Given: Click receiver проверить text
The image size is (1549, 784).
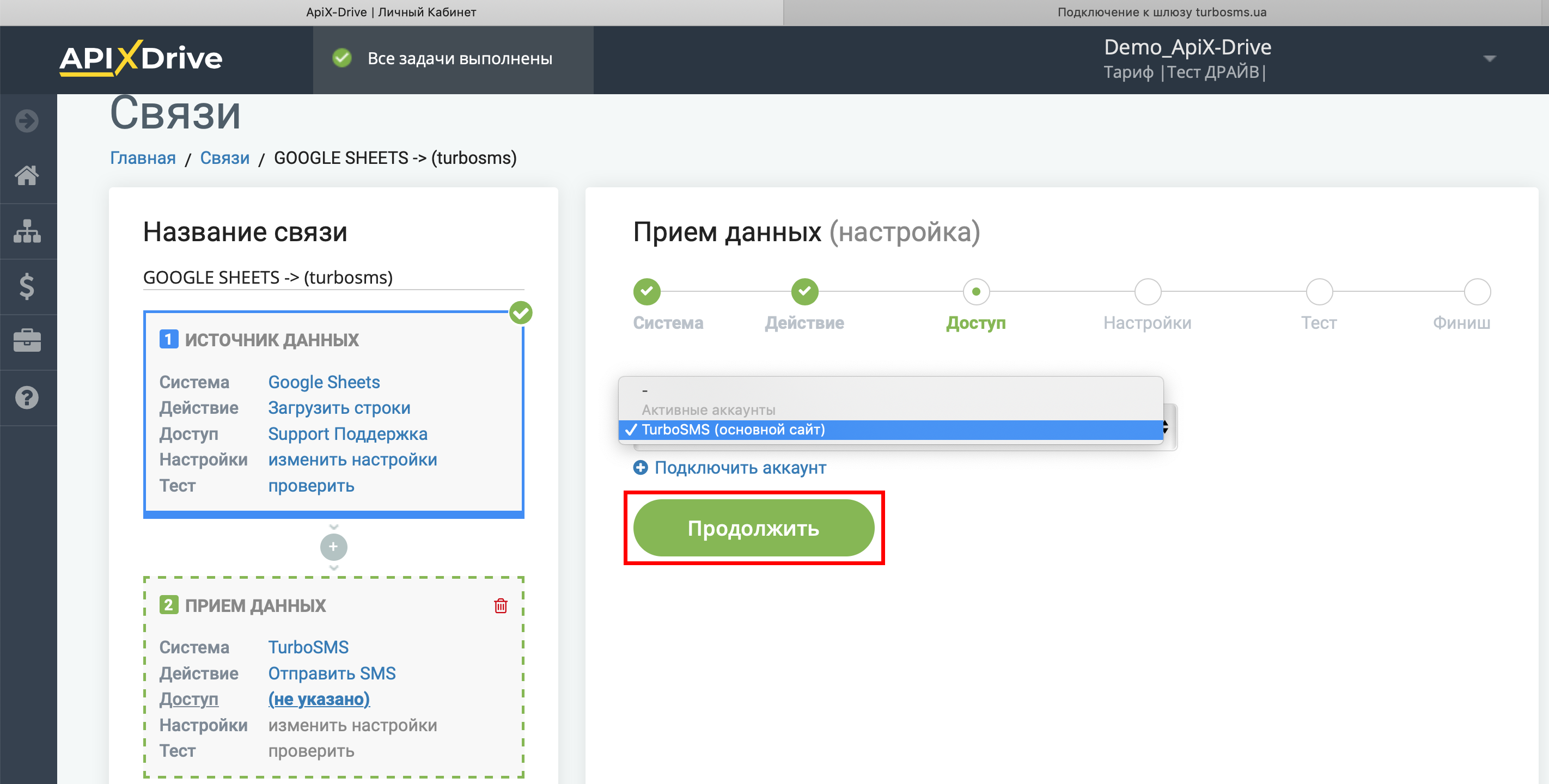Looking at the screenshot, I should (311, 751).
